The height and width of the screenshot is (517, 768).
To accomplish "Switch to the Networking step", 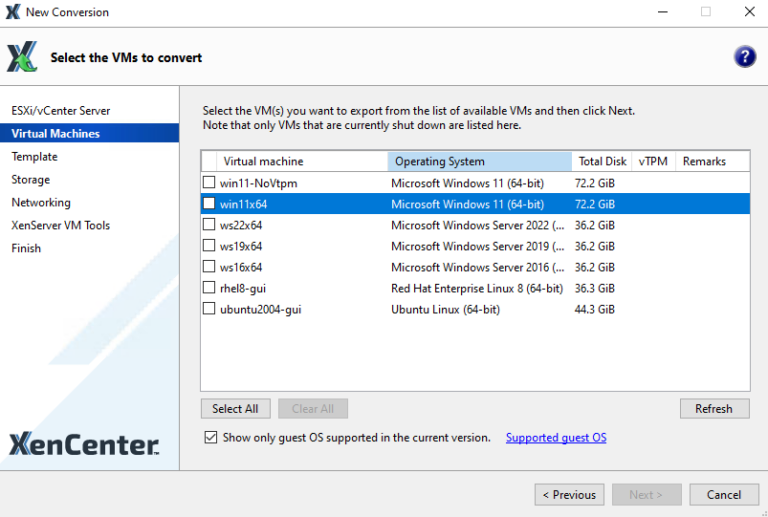I will (x=41, y=202).
